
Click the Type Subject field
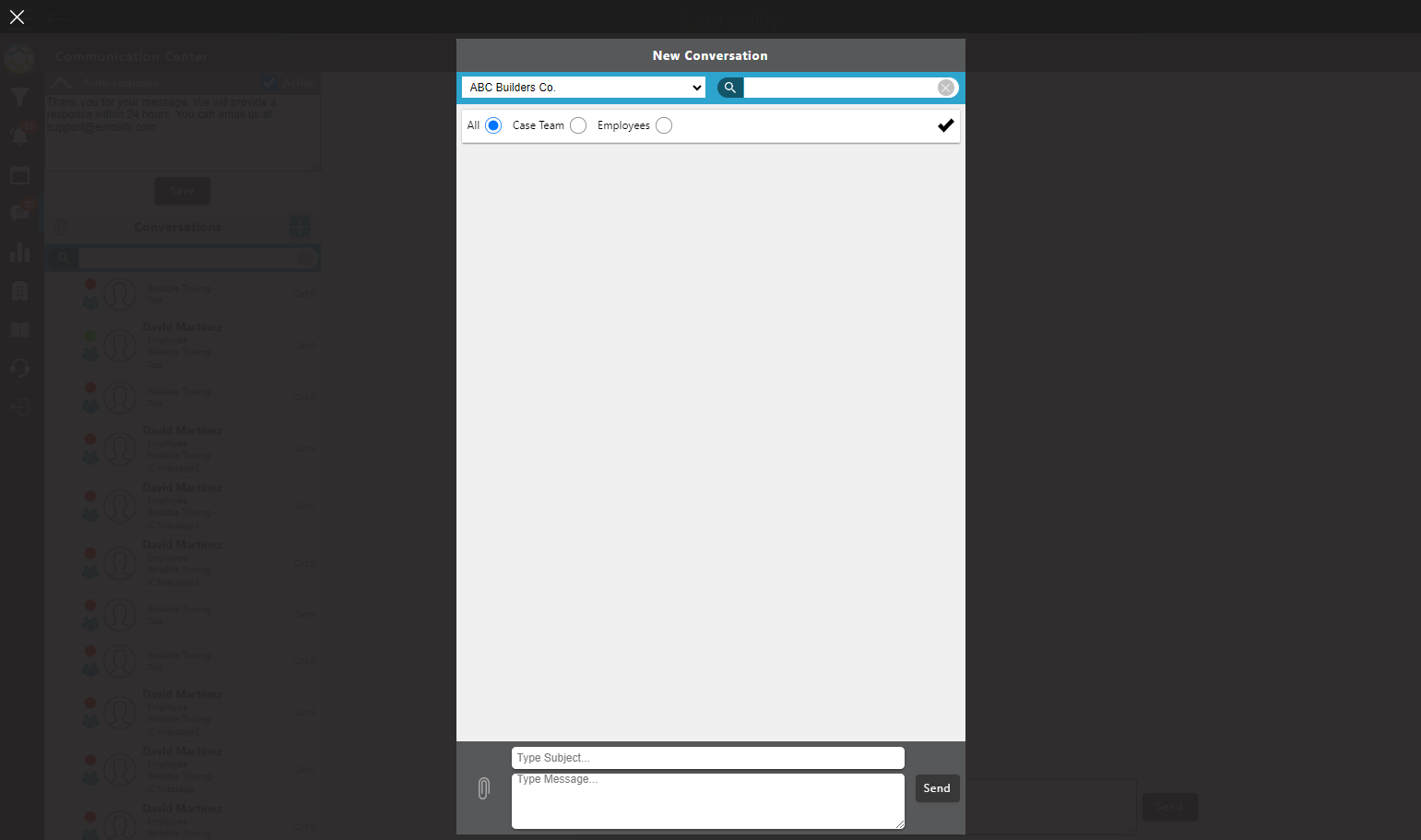(708, 758)
